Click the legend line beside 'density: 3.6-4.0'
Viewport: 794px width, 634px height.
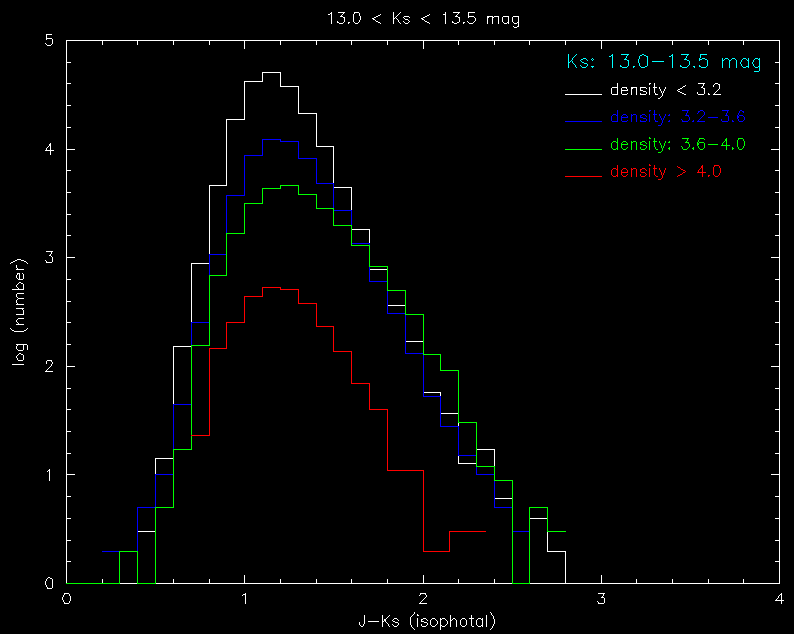584,148
